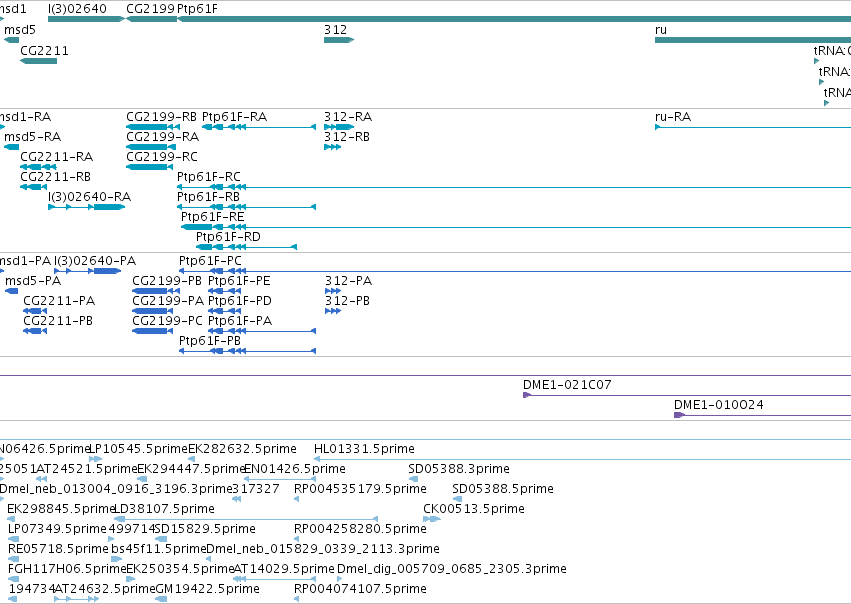Click protein label msd5-PA
This screenshot has width=851, height=604.
pos(33,281)
